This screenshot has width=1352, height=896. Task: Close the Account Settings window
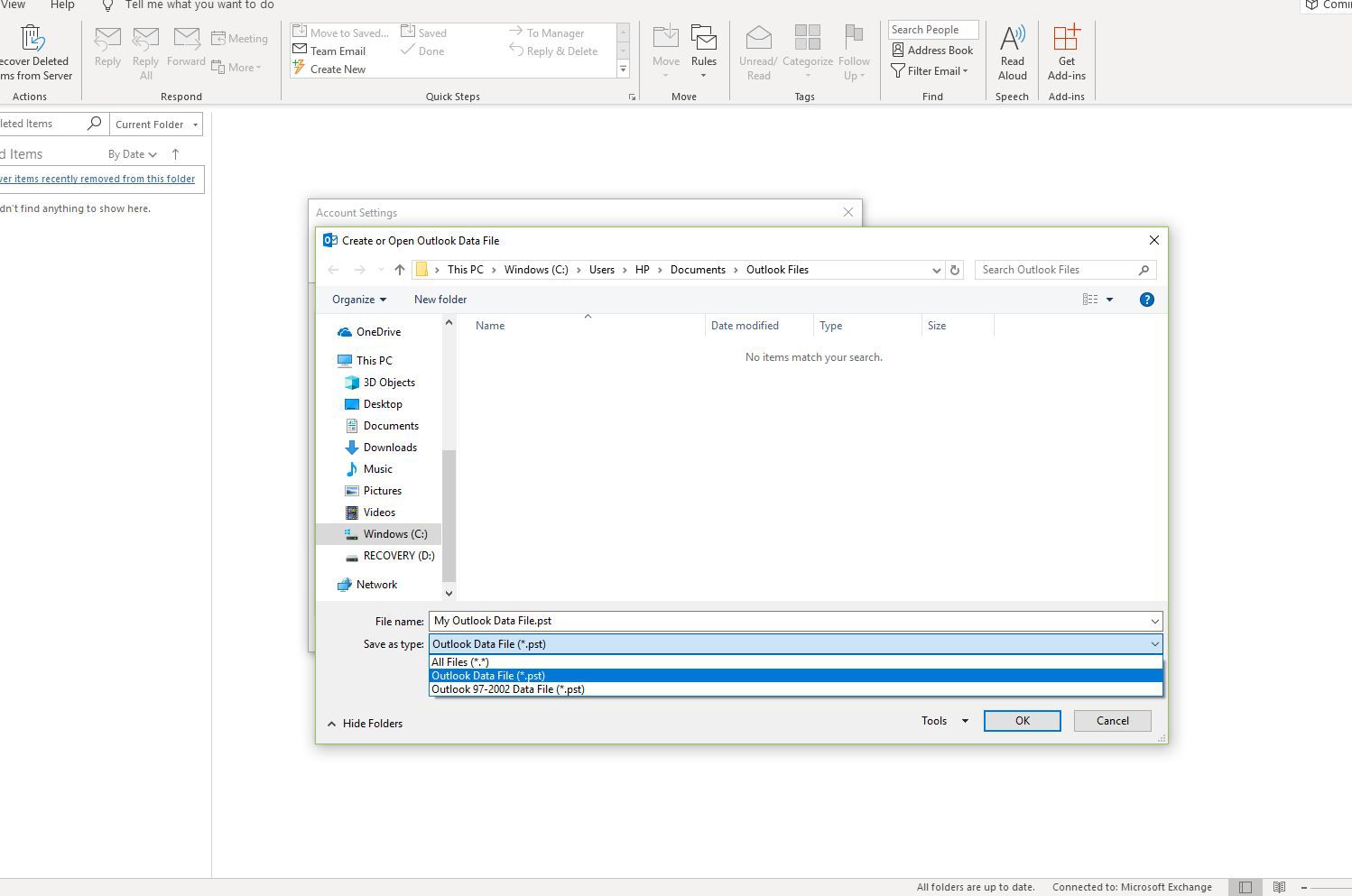coord(847,212)
